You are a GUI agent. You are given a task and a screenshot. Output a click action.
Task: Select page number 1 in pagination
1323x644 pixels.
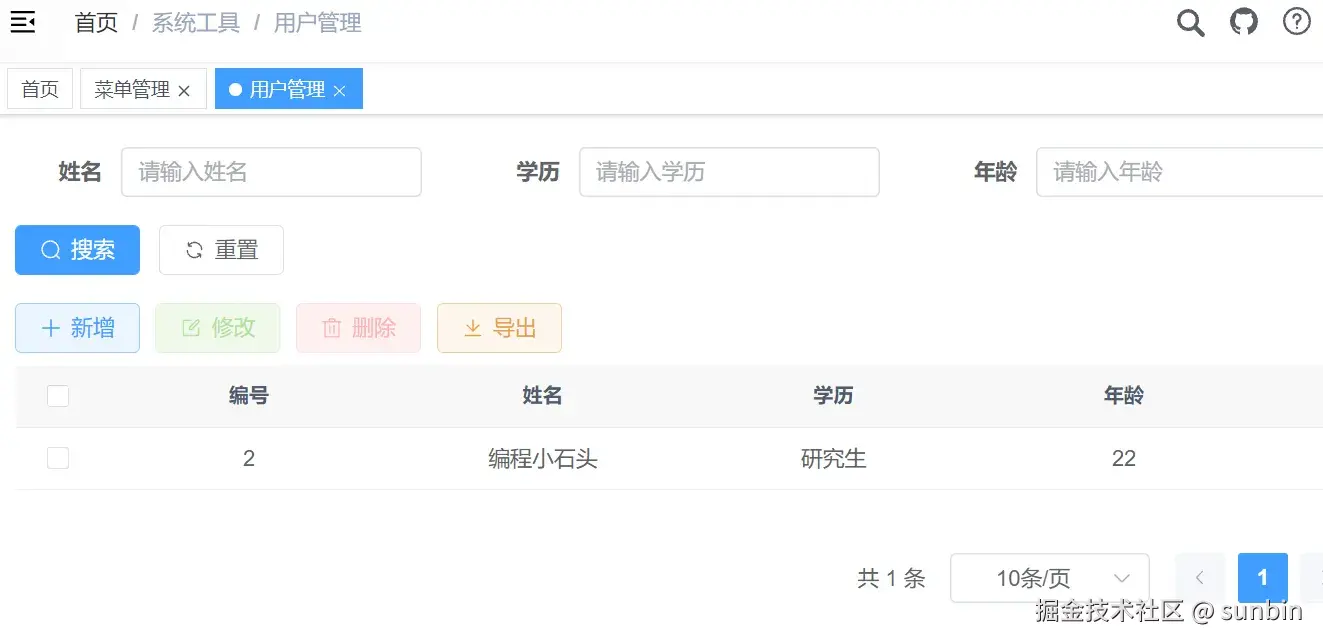click(x=1263, y=578)
